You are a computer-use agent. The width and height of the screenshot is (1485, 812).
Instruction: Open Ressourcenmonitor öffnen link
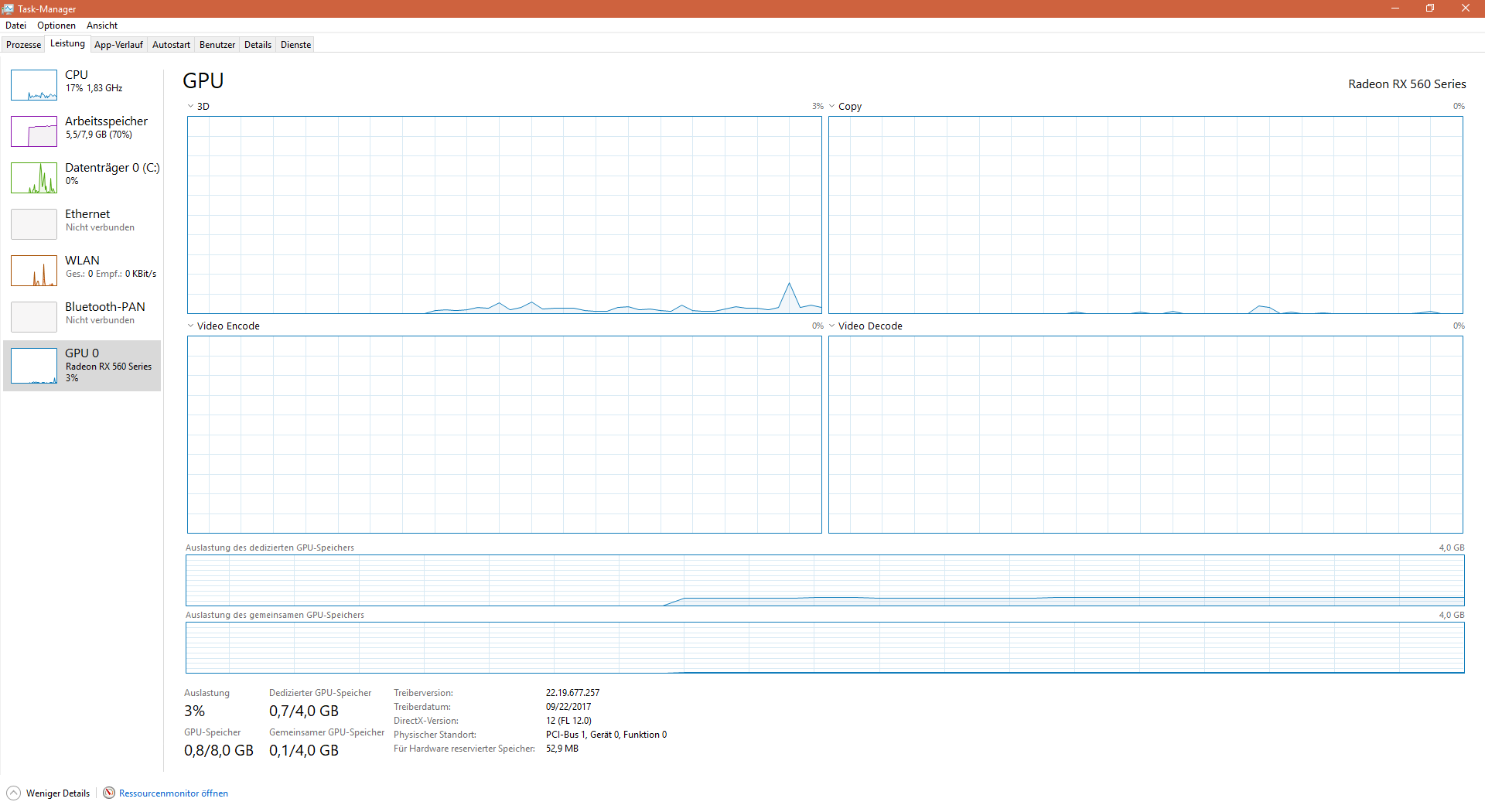(x=173, y=793)
